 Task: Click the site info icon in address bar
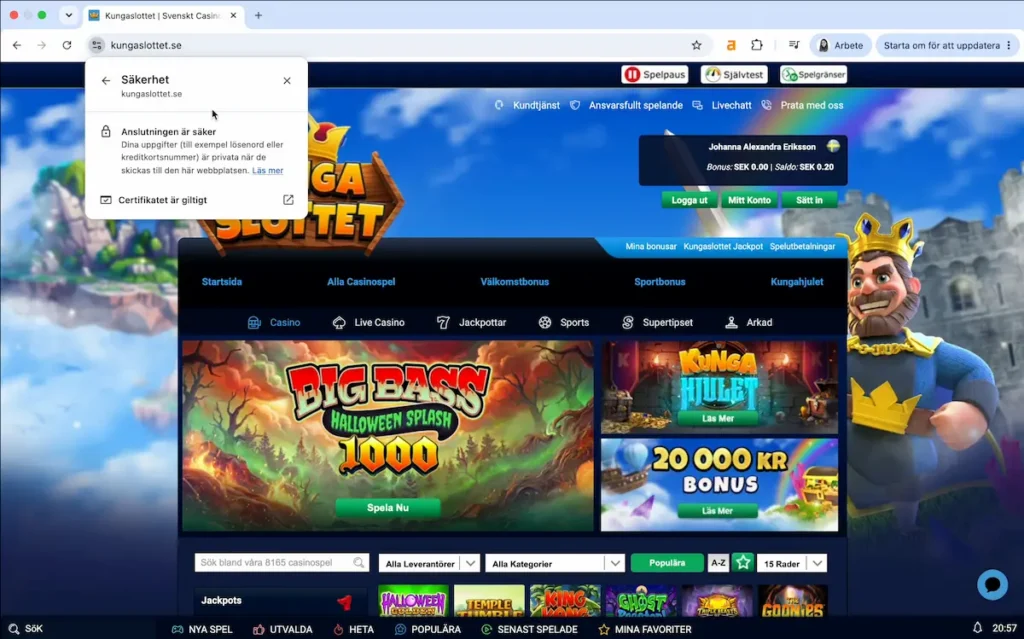pos(97,45)
